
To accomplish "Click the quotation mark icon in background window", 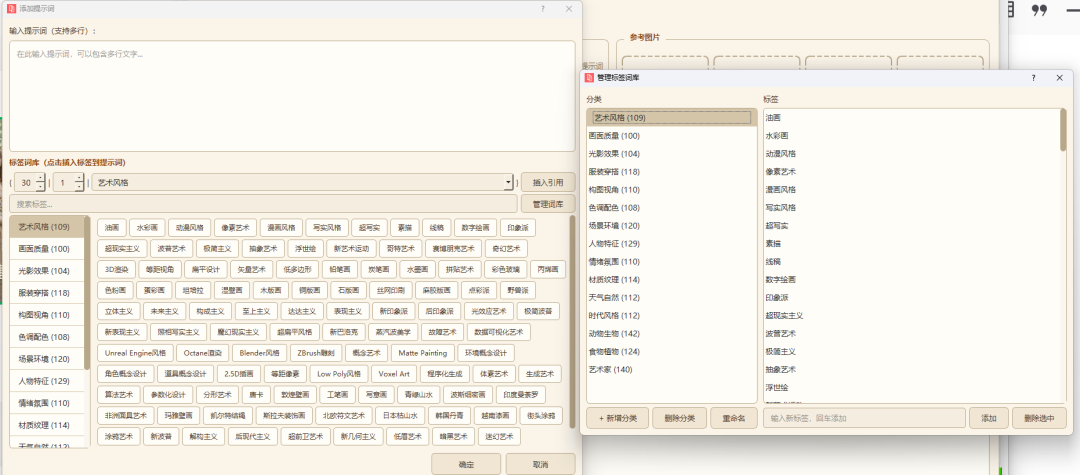I will coord(1039,10).
